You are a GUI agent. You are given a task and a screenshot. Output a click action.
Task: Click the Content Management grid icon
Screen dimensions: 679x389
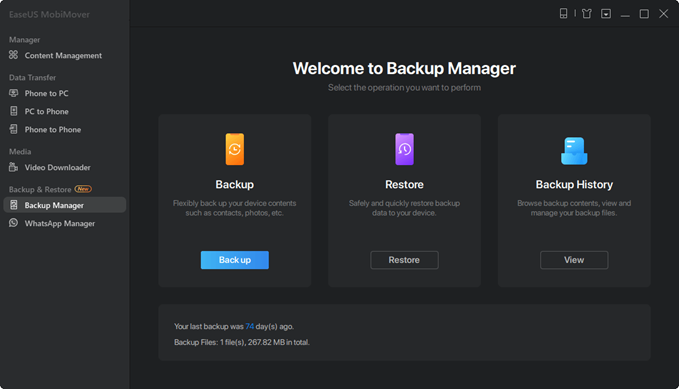pos(14,55)
